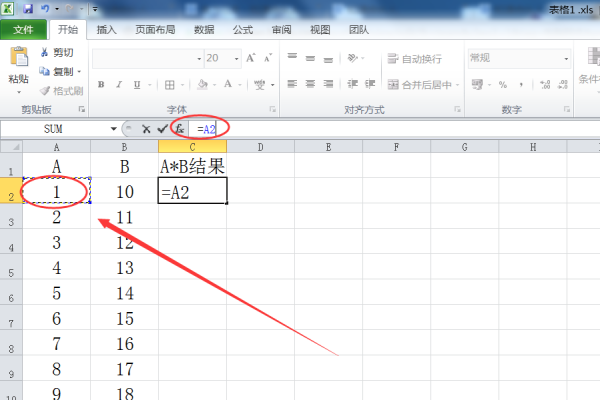Click the phonetic guide 變 icon
The width and height of the screenshot is (600, 400).
point(259,85)
